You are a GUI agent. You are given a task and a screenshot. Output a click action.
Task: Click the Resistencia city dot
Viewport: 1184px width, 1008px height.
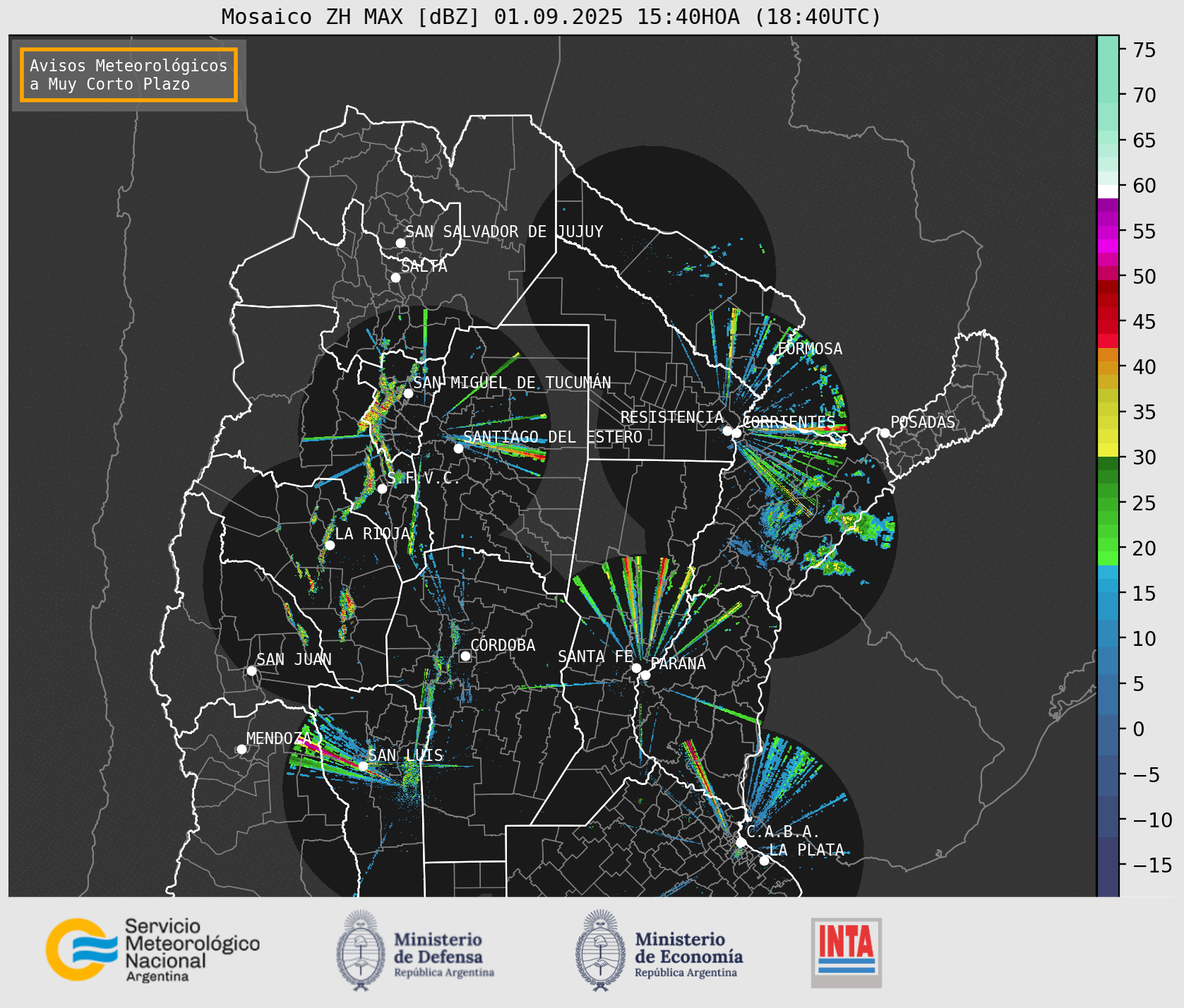(x=727, y=431)
